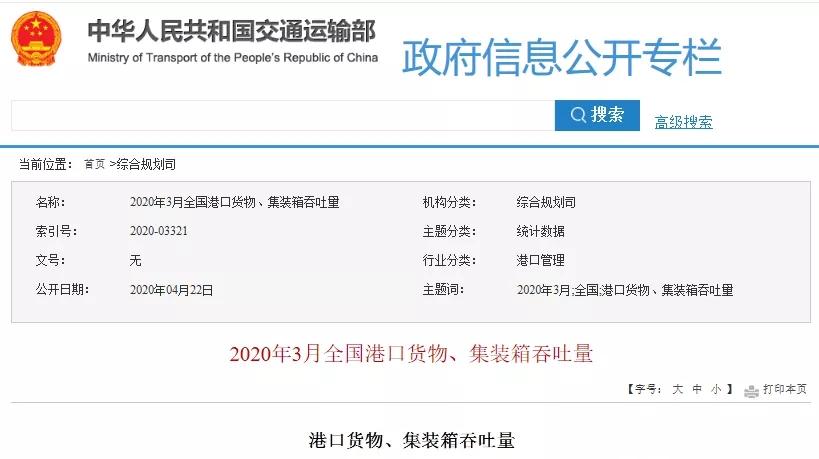Click the 港口货物、集装箱吞吐量 table heading

tap(411, 439)
